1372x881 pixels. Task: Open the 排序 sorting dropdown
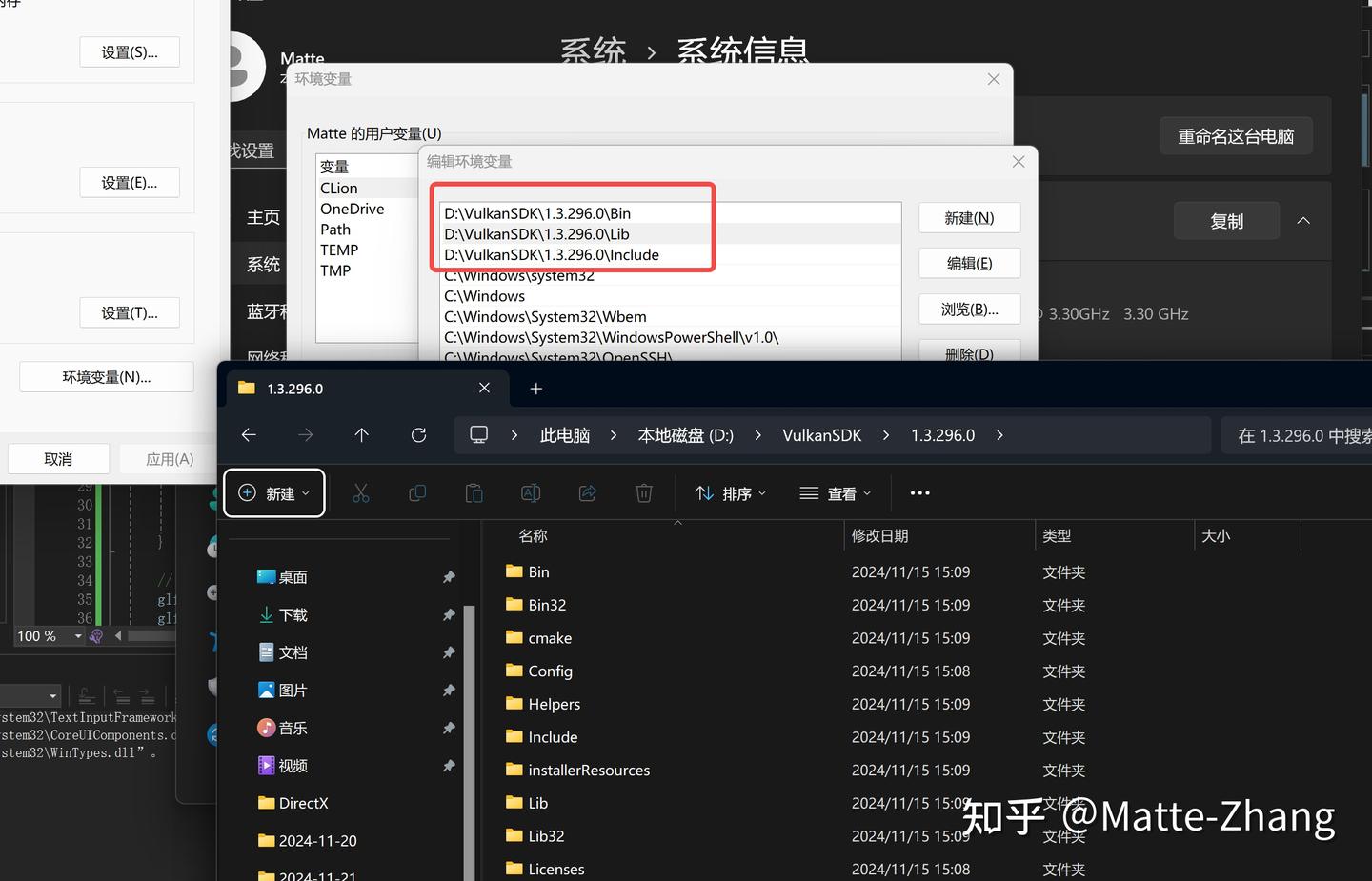pos(731,493)
